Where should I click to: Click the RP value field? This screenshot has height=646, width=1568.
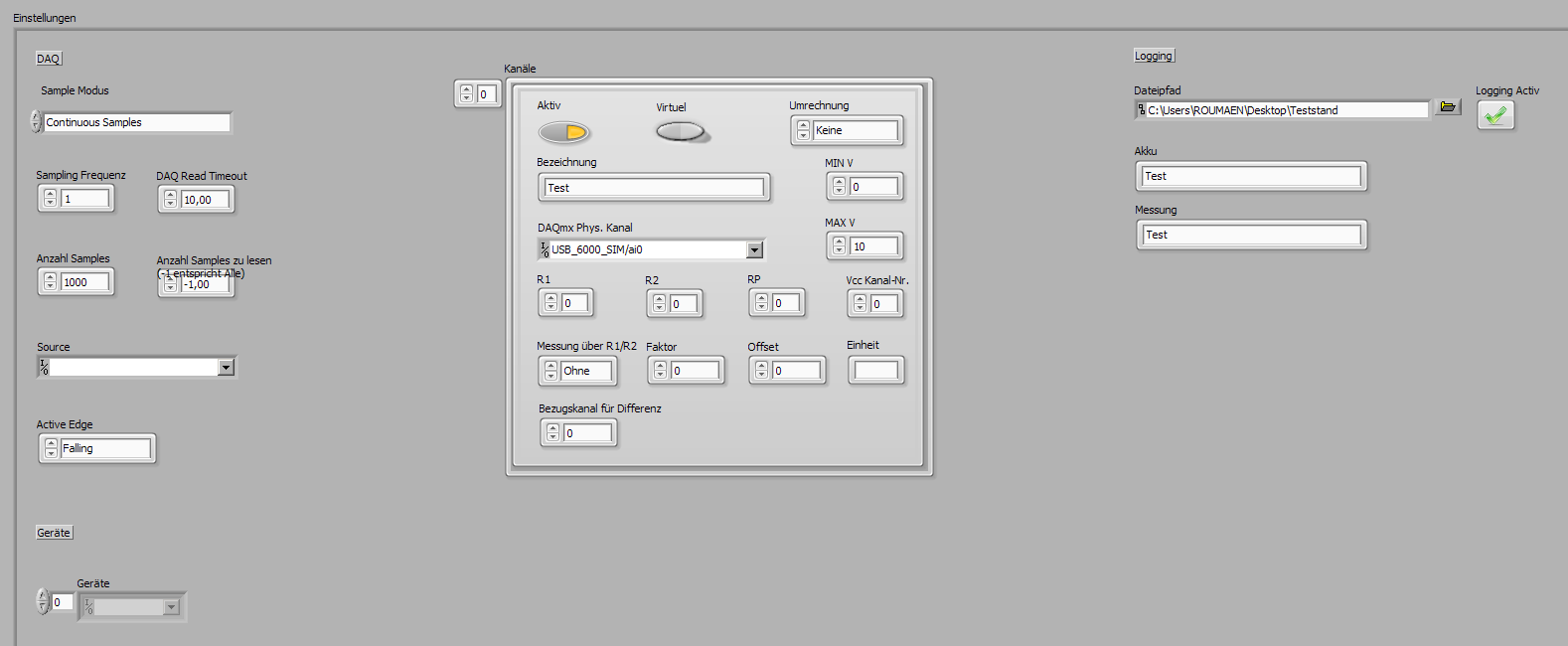pos(786,302)
